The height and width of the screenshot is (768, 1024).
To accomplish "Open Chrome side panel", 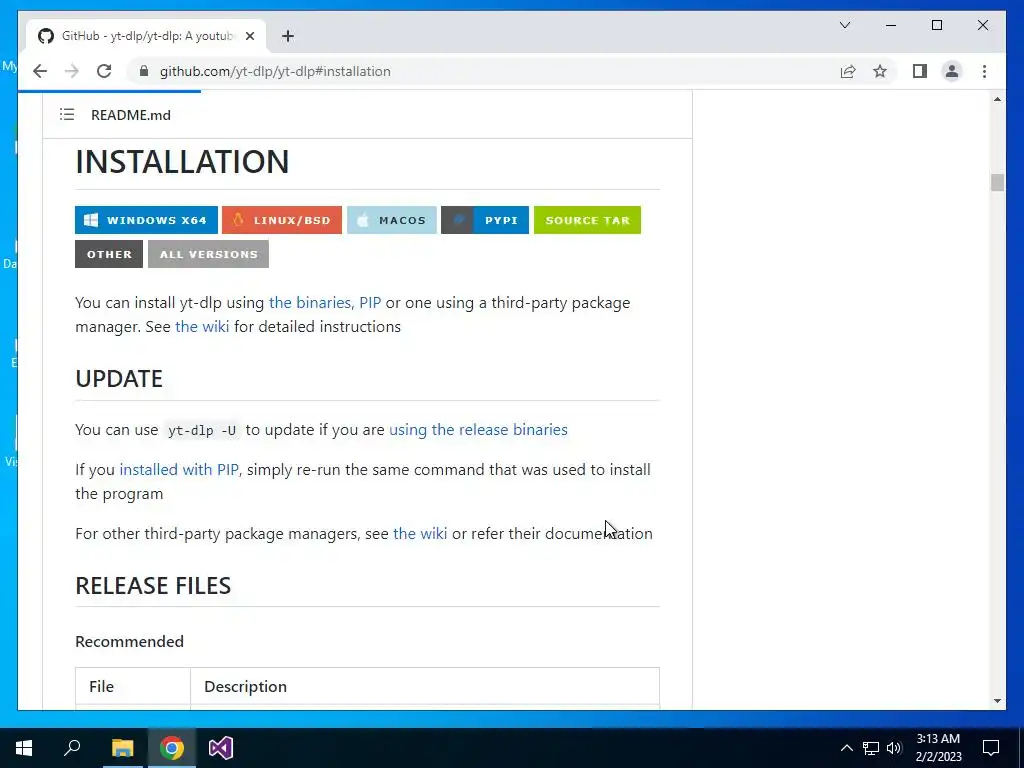I will [x=920, y=71].
